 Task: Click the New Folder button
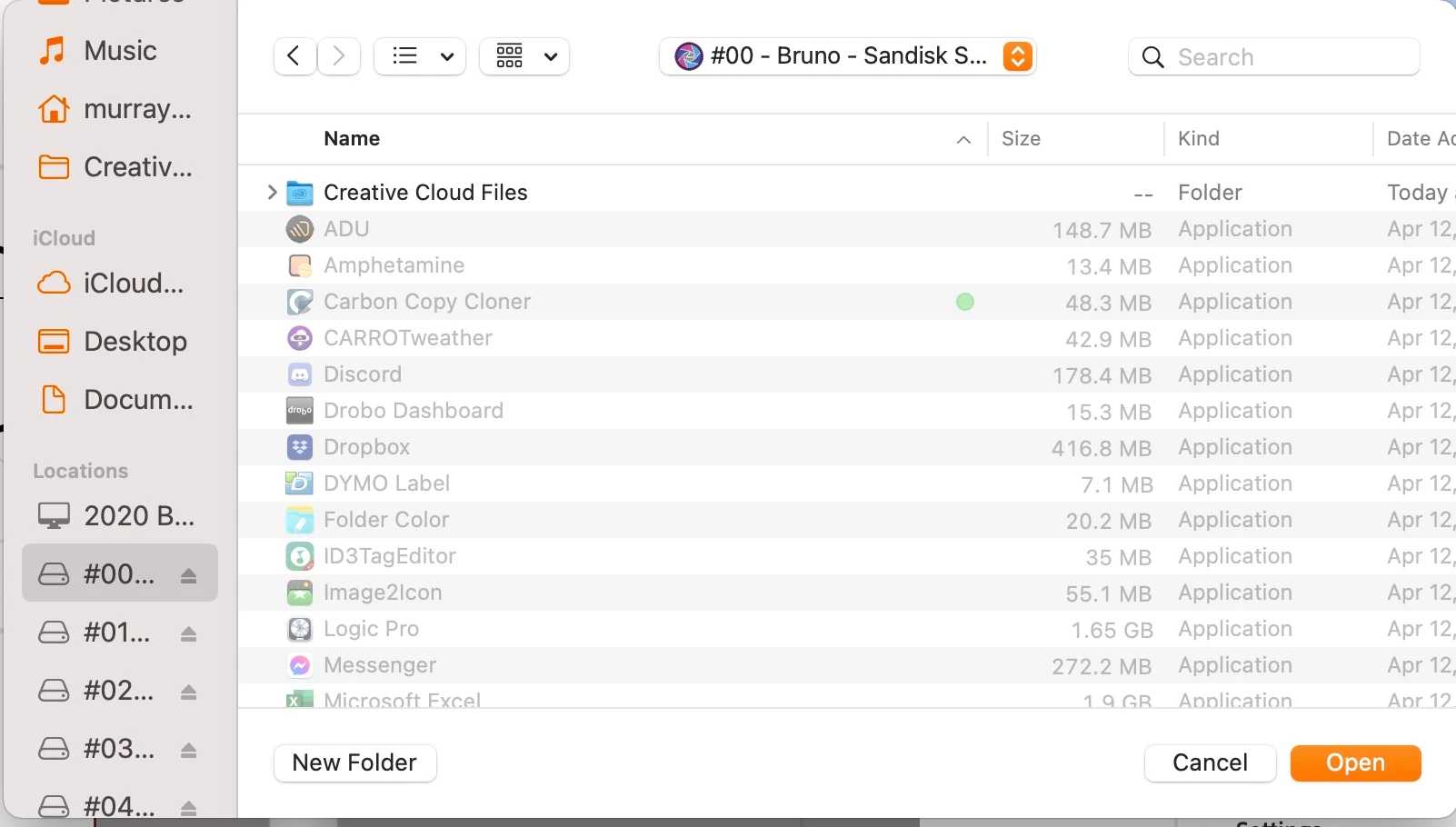point(354,762)
